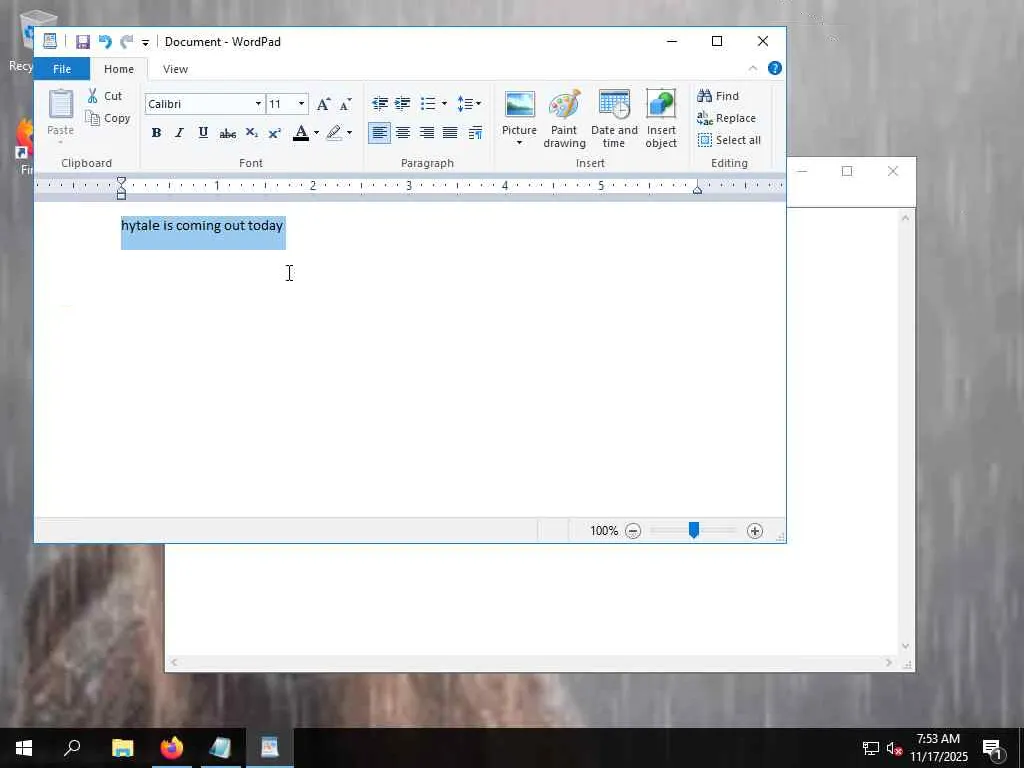
Task: Toggle underline formatting
Action: point(203,133)
